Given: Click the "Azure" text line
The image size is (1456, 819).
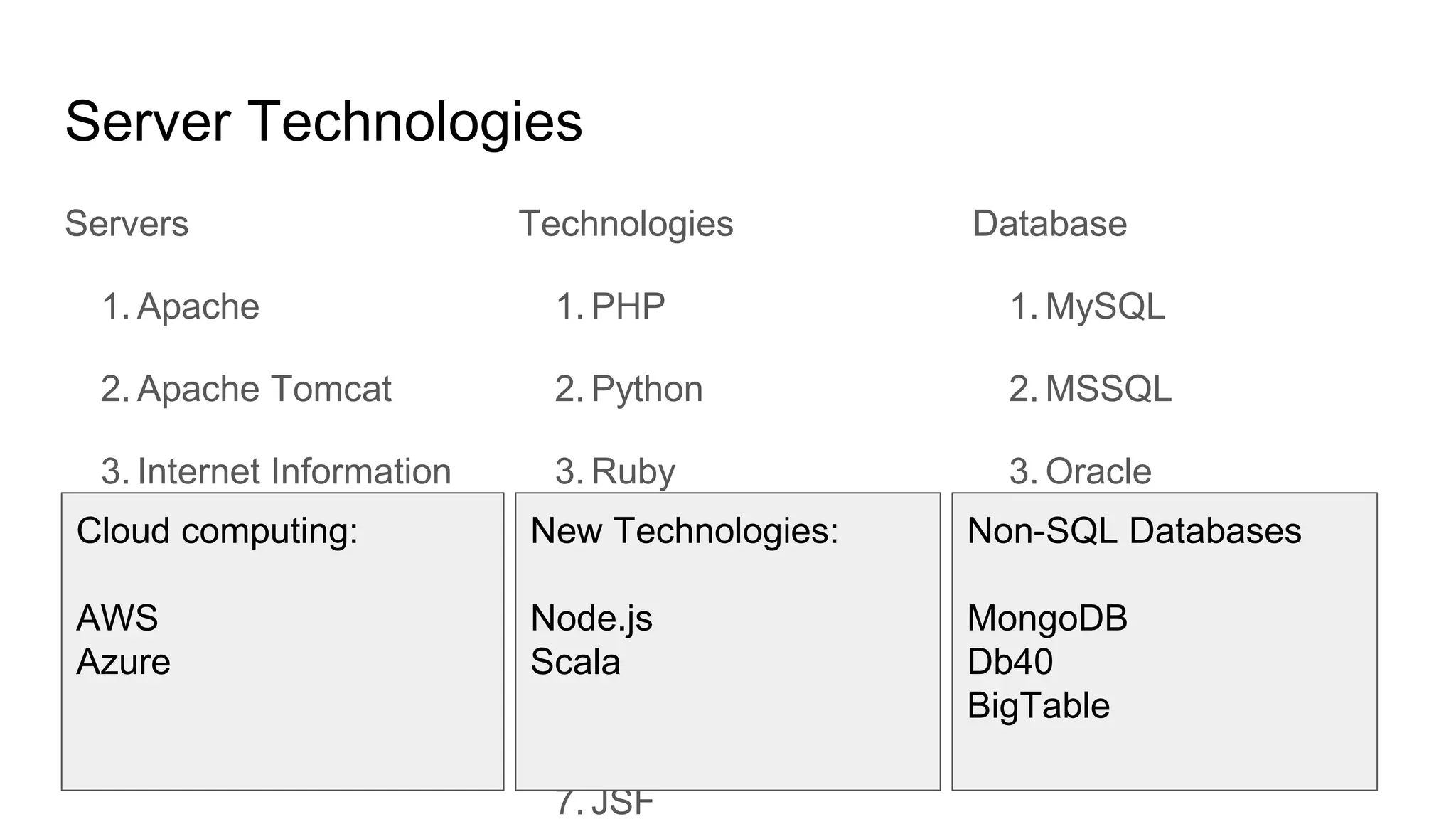Looking at the screenshot, I should tap(124, 662).
